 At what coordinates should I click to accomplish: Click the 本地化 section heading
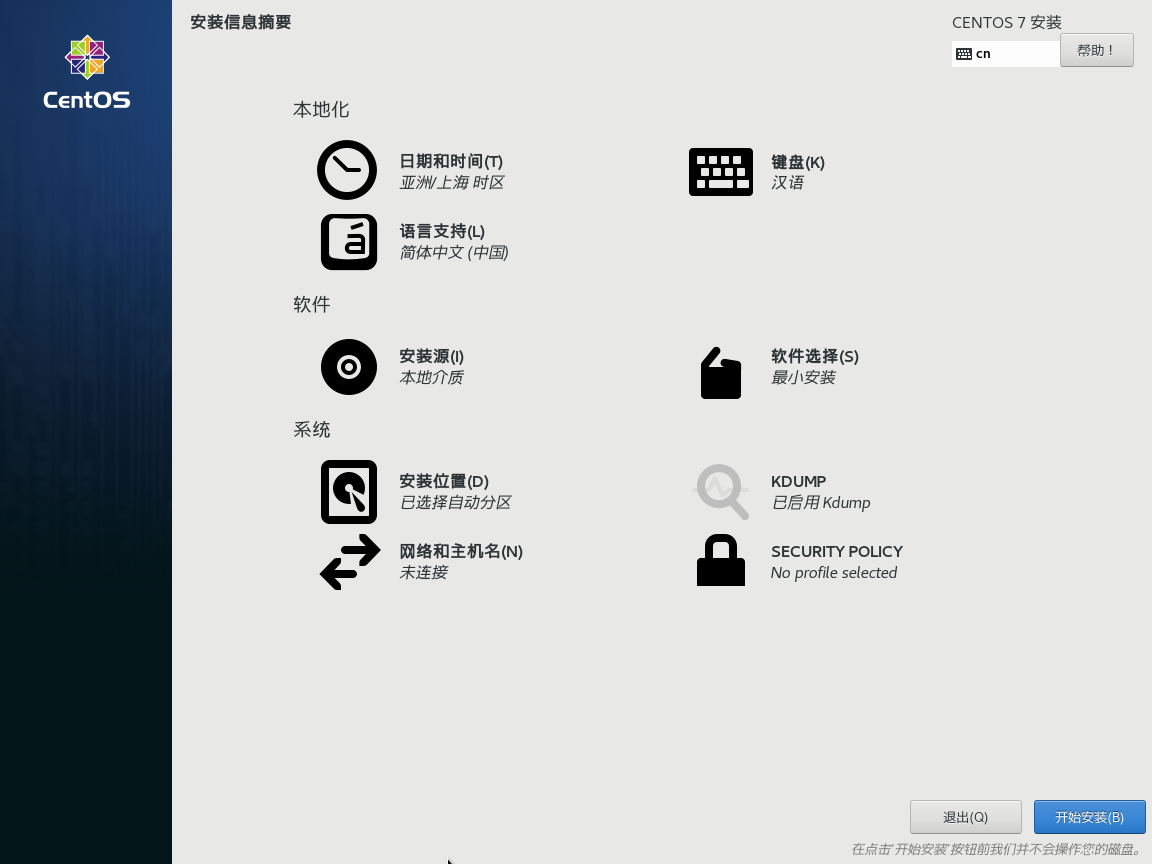(x=321, y=109)
